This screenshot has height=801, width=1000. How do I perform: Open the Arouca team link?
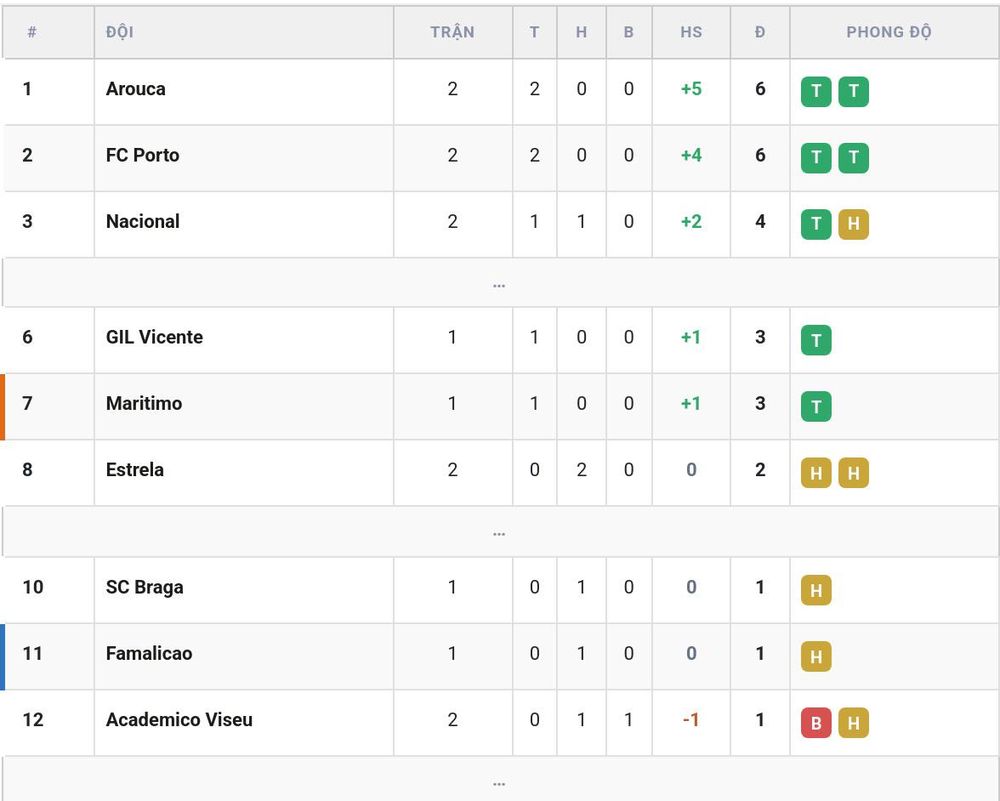pyautogui.click(x=135, y=89)
